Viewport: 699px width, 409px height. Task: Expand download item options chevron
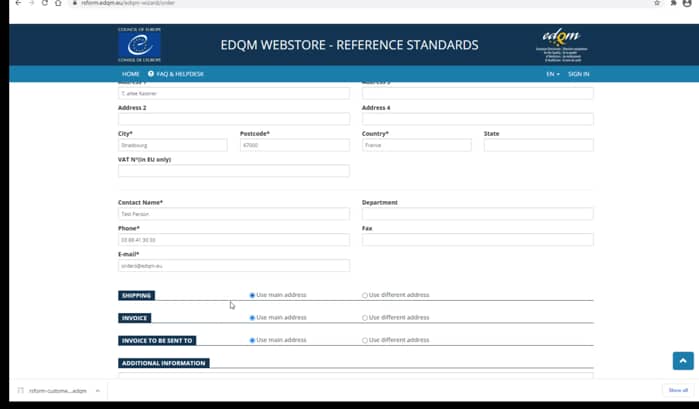[98, 391]
